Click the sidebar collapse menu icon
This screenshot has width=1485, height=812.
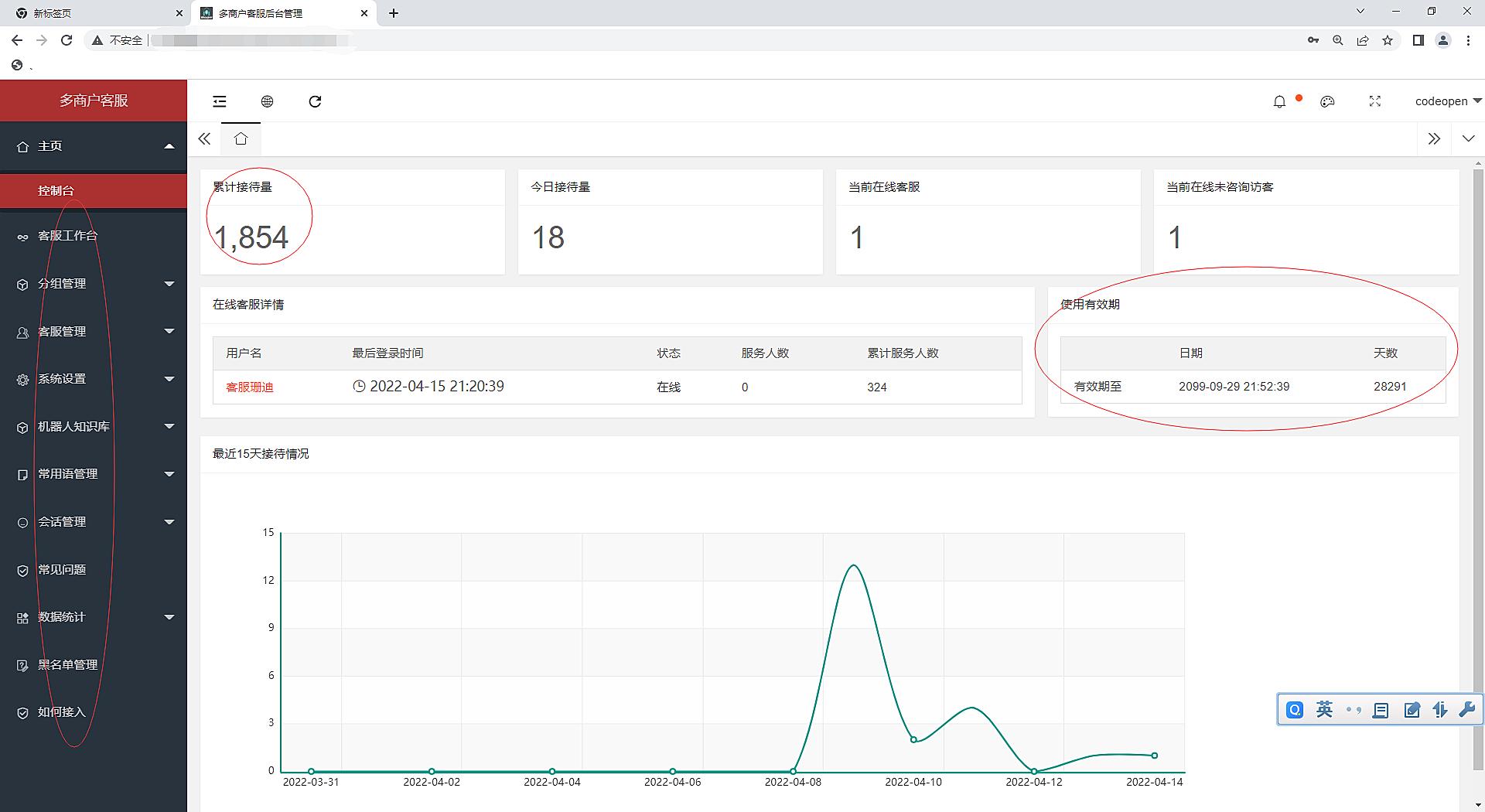click(x=220, y=101)
